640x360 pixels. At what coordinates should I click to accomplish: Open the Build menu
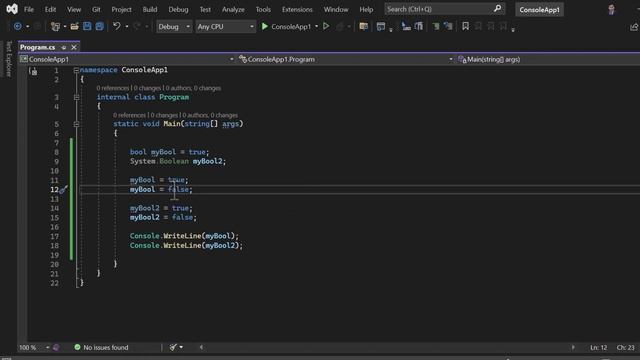tap(150, 9)
